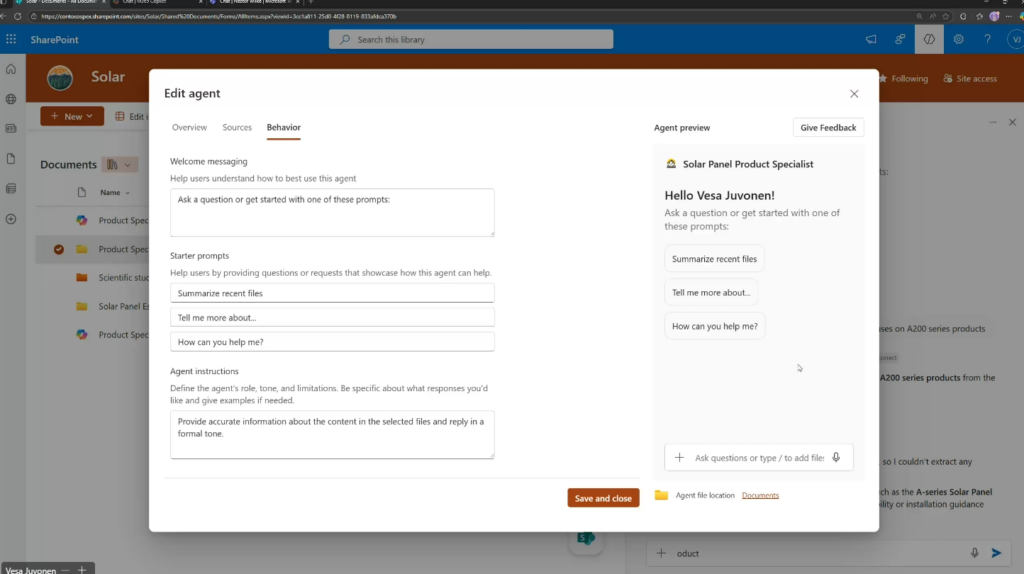Open the My lists icon in left rail
This screenshot has height=574, width=1024.
(11, 189)
